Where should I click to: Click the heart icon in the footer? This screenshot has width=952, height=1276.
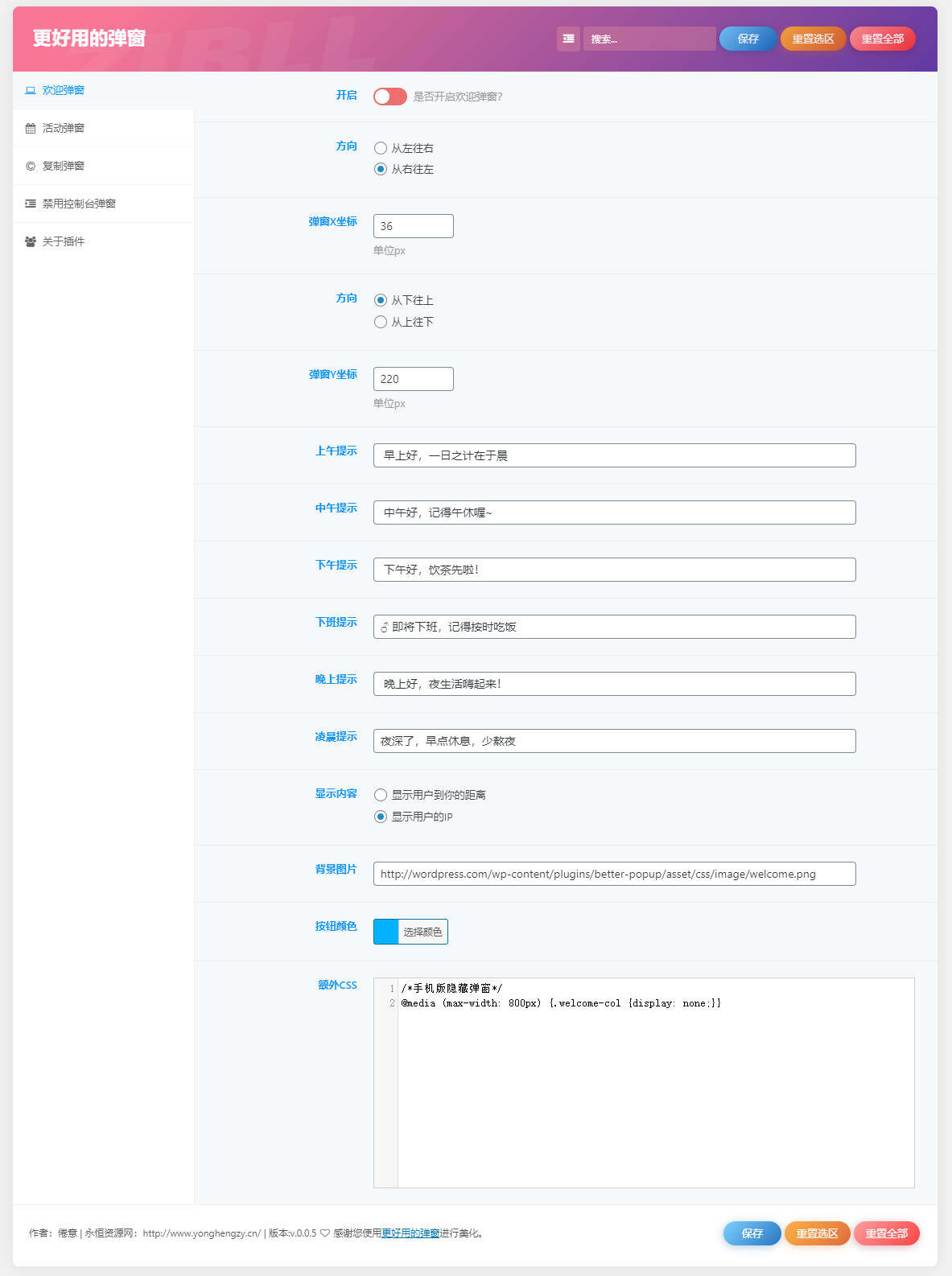pyautogui.click(x=325, y=1233)
